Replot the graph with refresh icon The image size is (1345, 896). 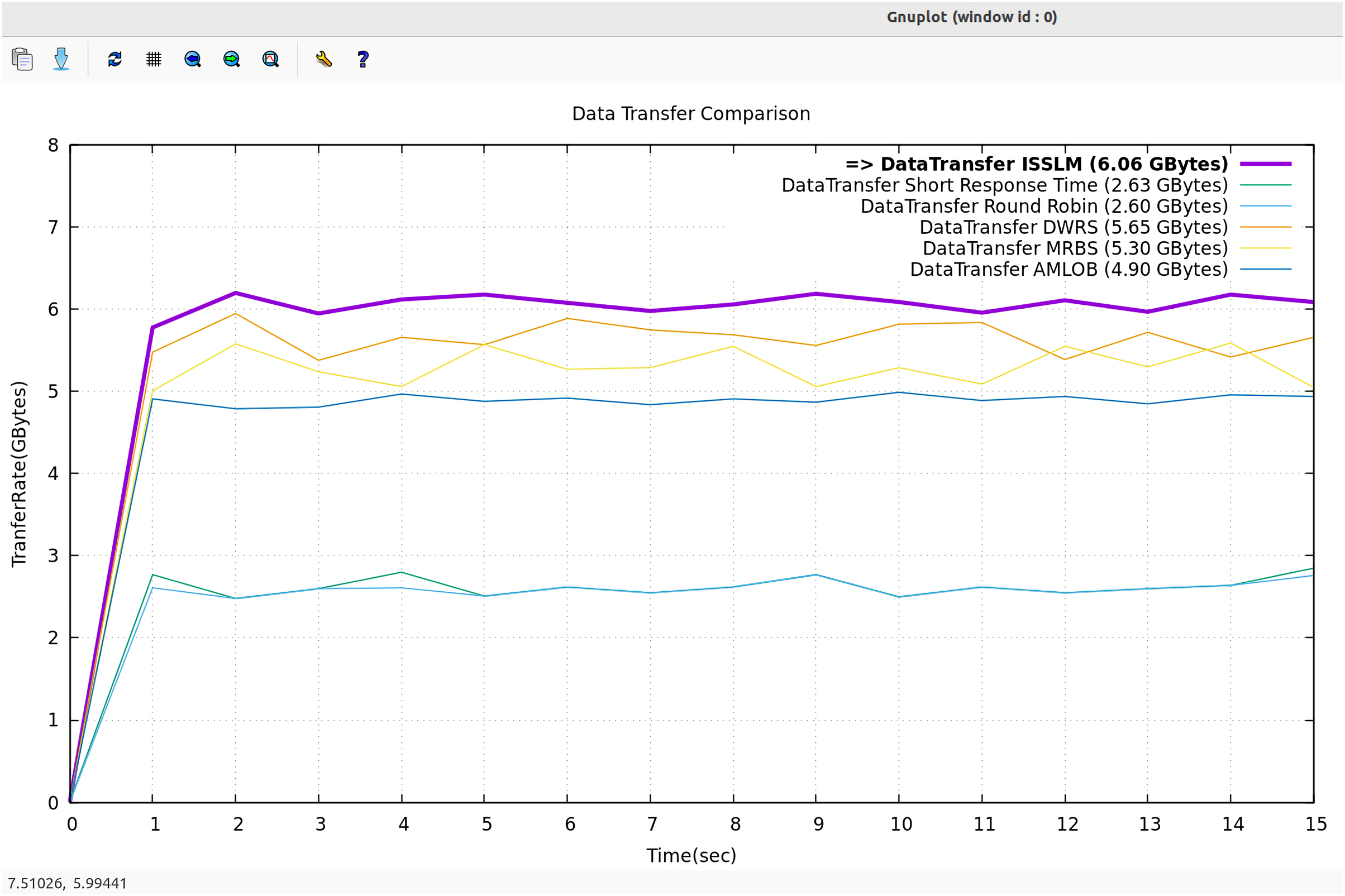[115, 59]
